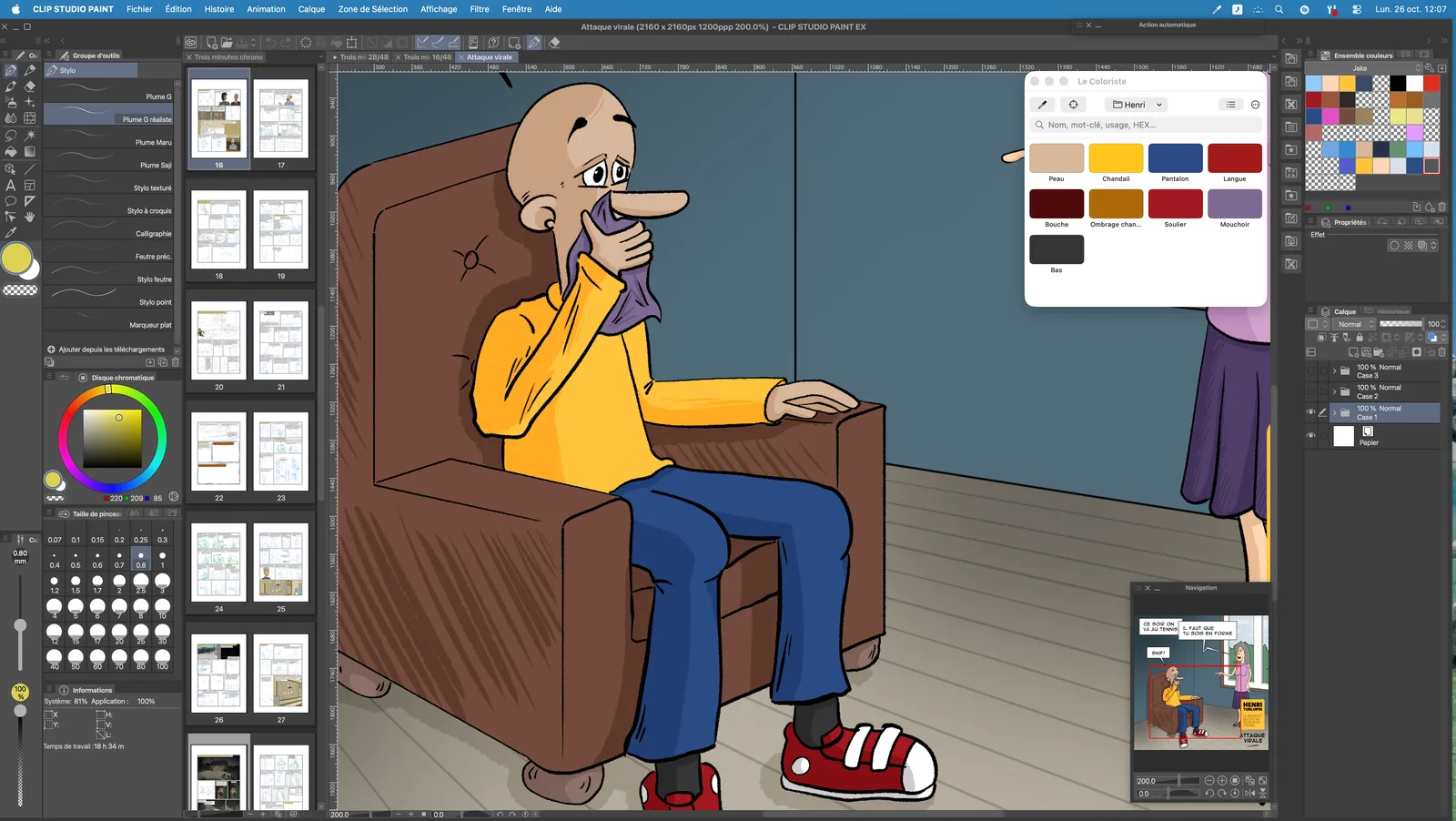
Task: Toggle the layer mask icon in Calque panel
Action: coord(1417,352)
